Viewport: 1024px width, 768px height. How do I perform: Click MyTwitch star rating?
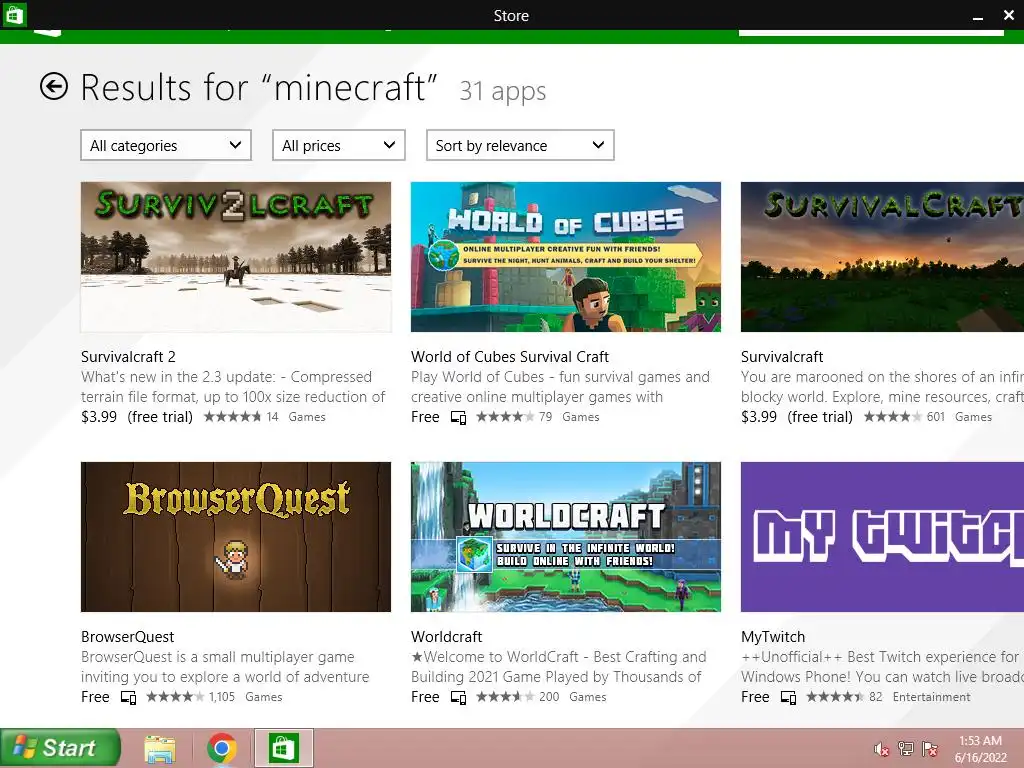[835, 697]
